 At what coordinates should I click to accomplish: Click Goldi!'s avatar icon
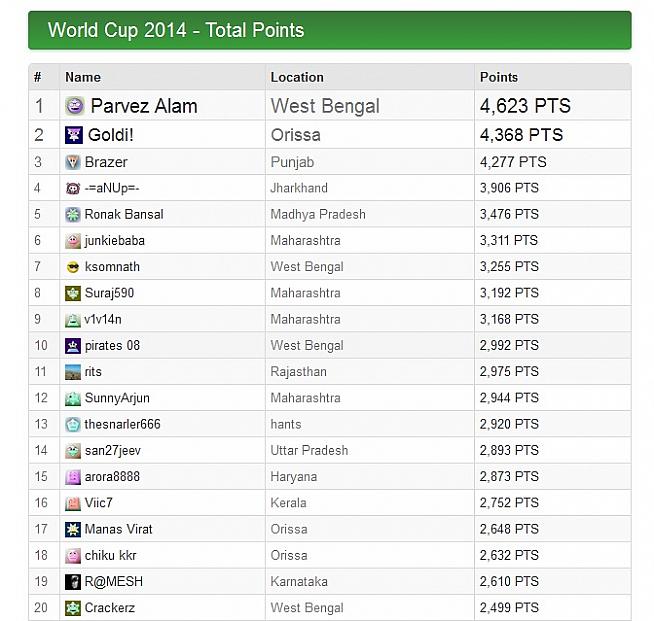point(74,135)
